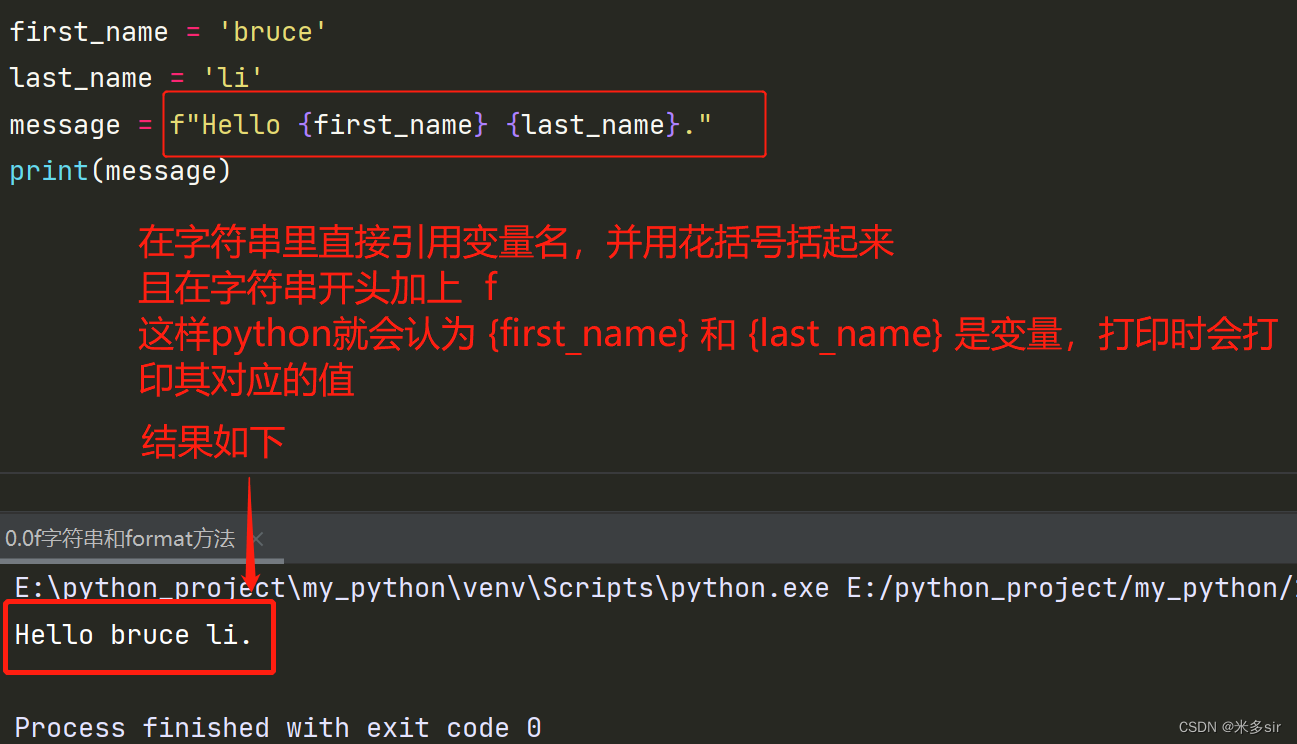The width and height of the screenshot is (1297, 744).
Task: Click the equals sign after first_name
Action: click(x=192, y=31)
